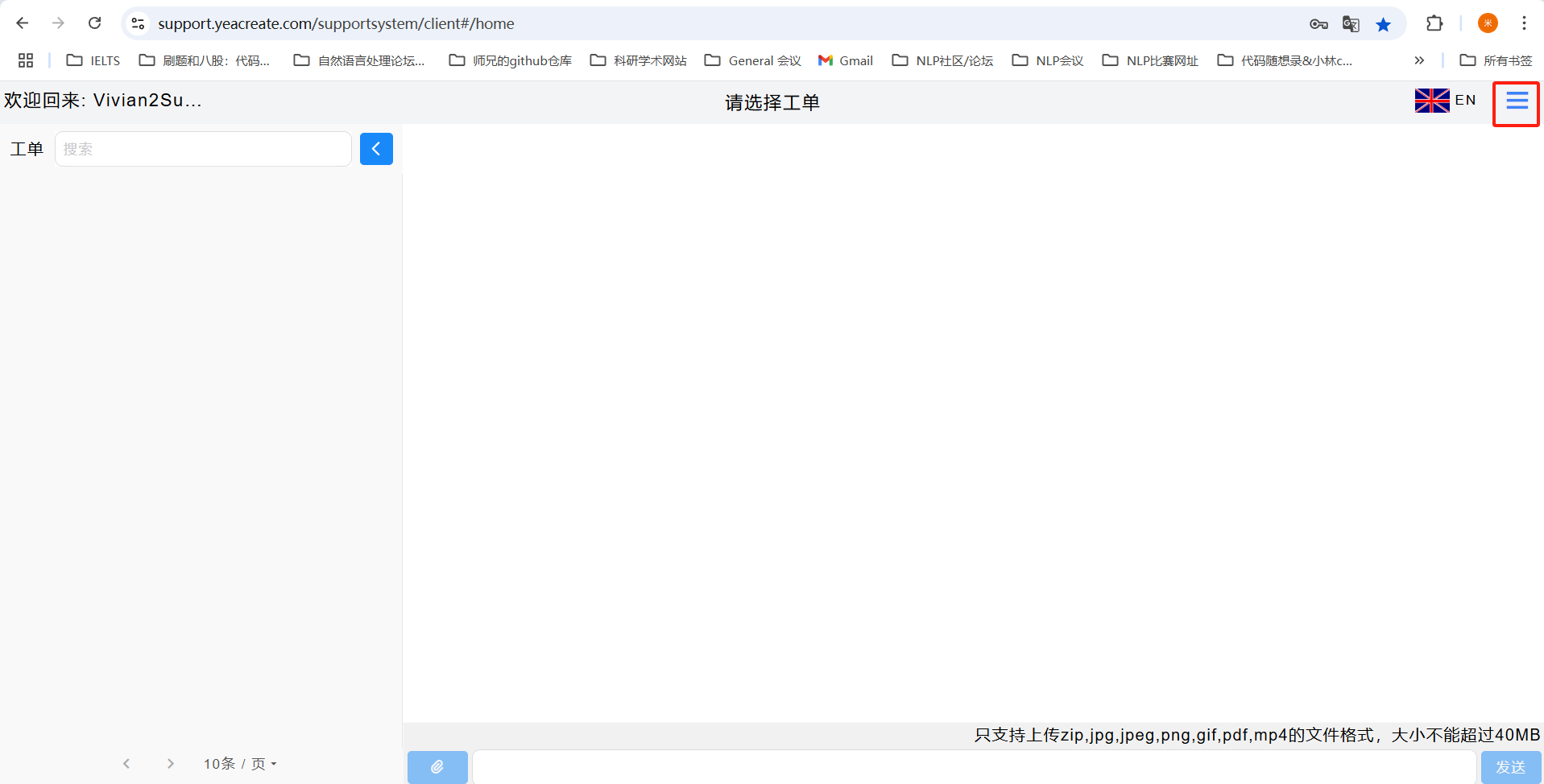Focus the ticket search field
This screenshot has height=784, width=1544.
pos(203,149)
